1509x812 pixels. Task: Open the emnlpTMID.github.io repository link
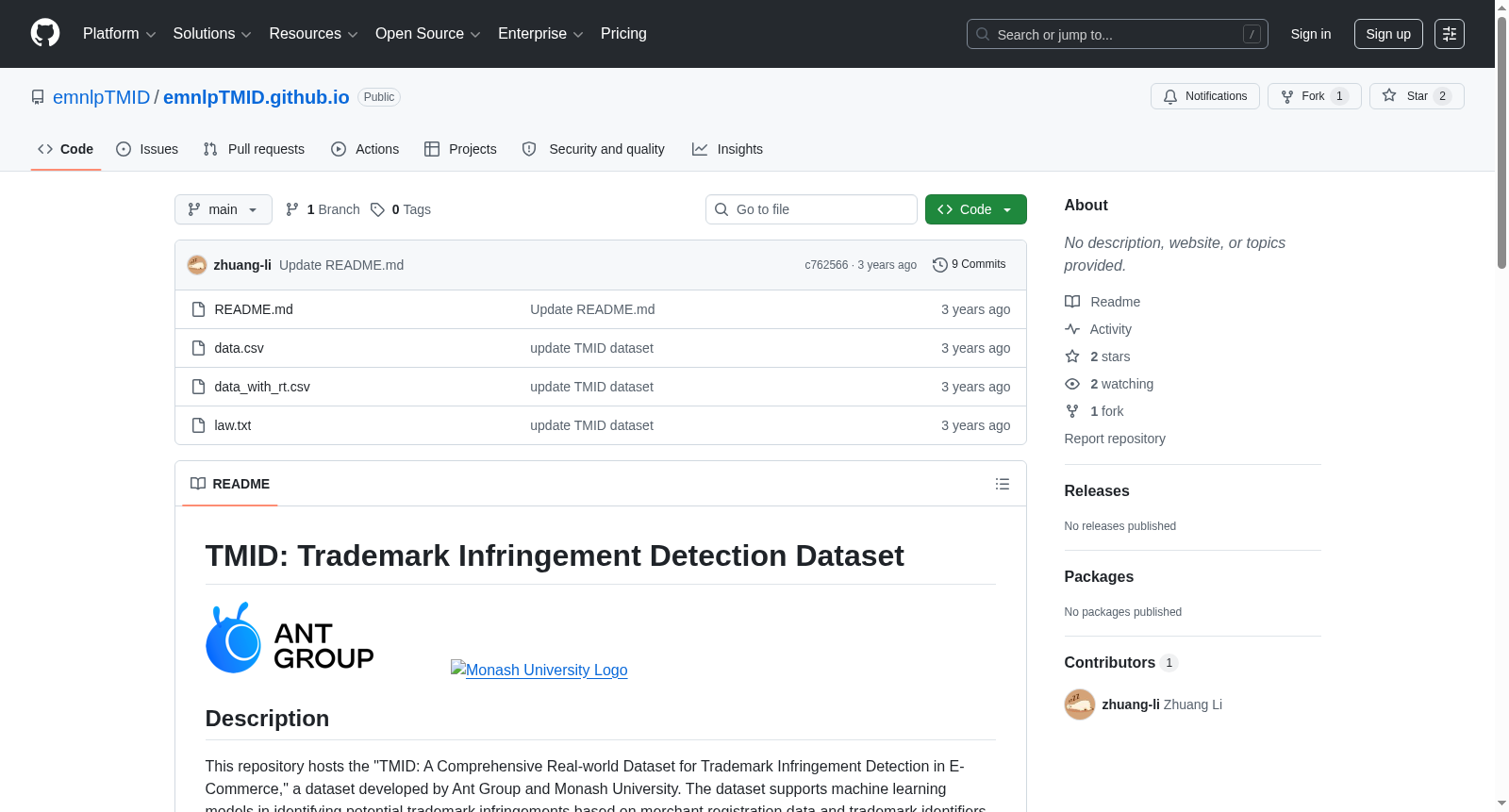(x=257, y=97)
